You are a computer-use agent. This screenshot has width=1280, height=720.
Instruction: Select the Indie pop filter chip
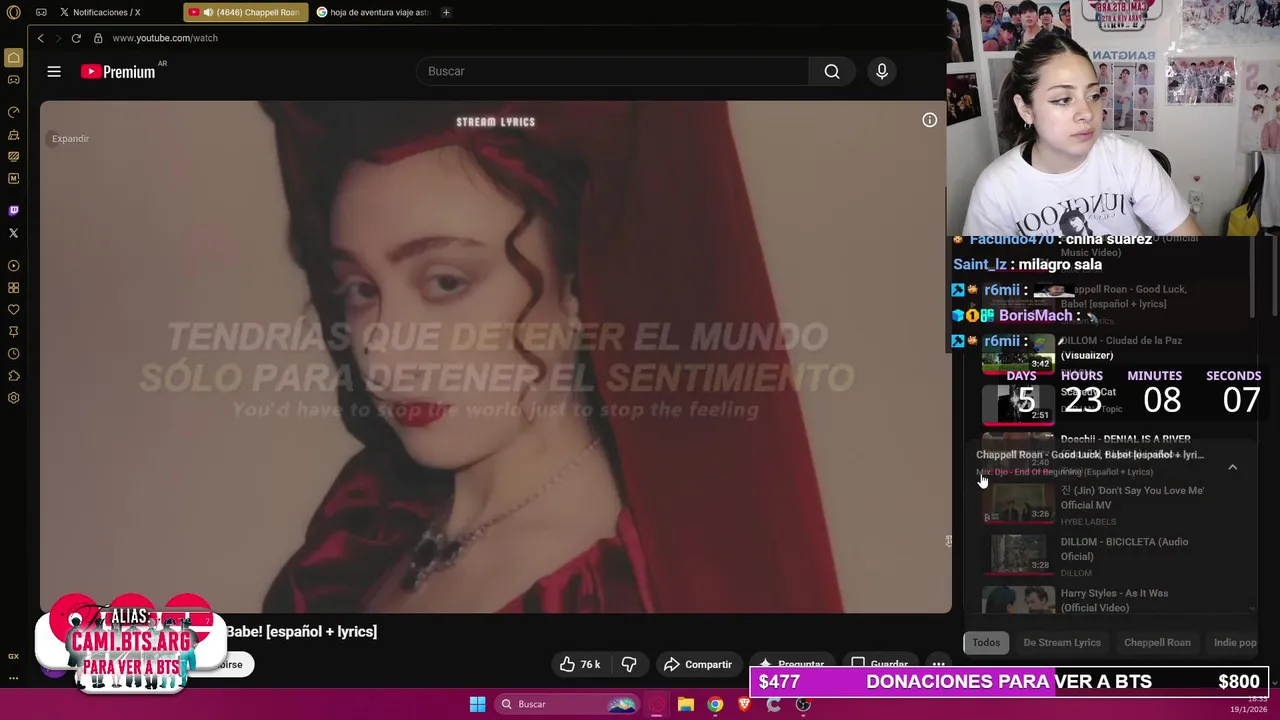pyautogui.click(x=1235, y=643)
